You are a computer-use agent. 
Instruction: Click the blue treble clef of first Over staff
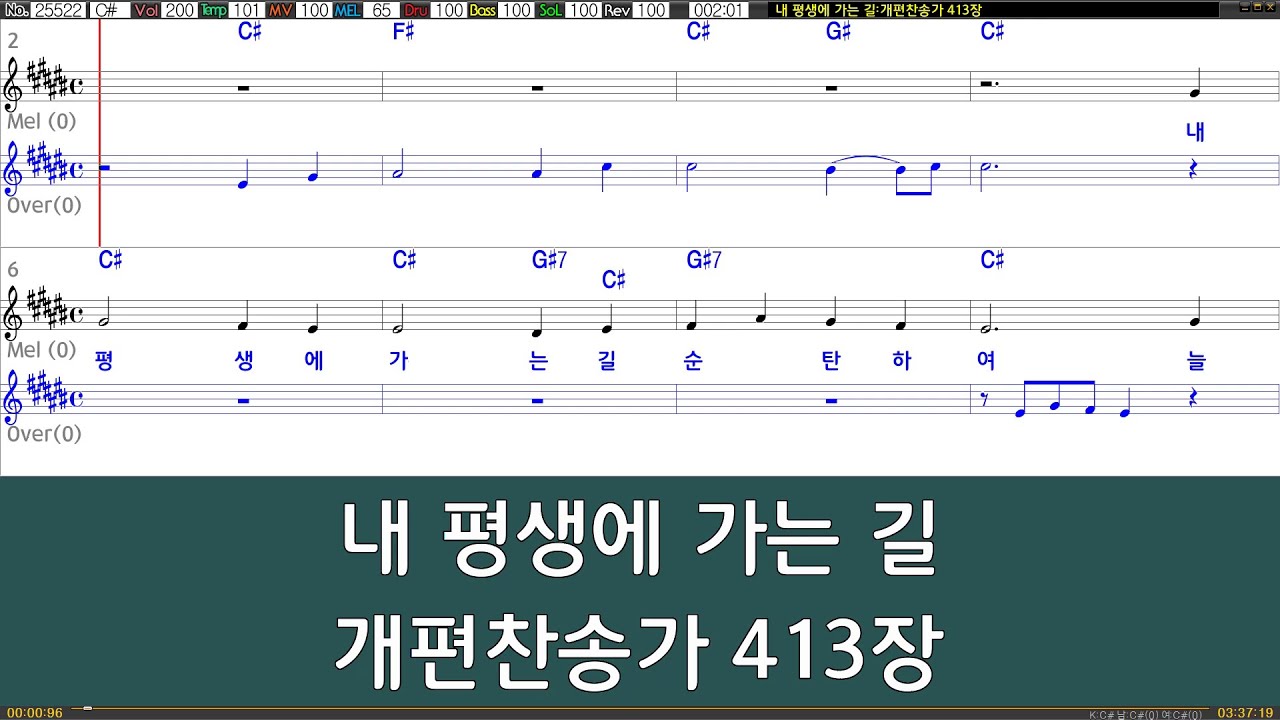(14, 169)
